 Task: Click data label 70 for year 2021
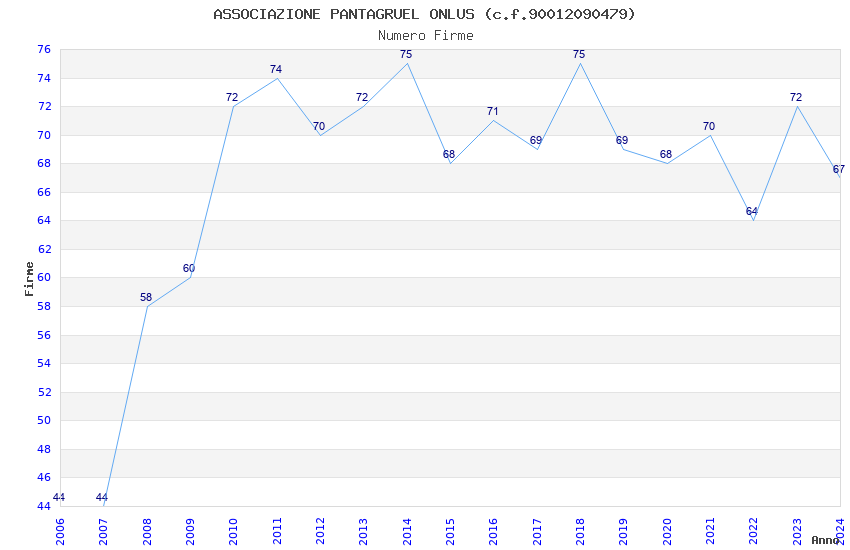tap(709, 126)
